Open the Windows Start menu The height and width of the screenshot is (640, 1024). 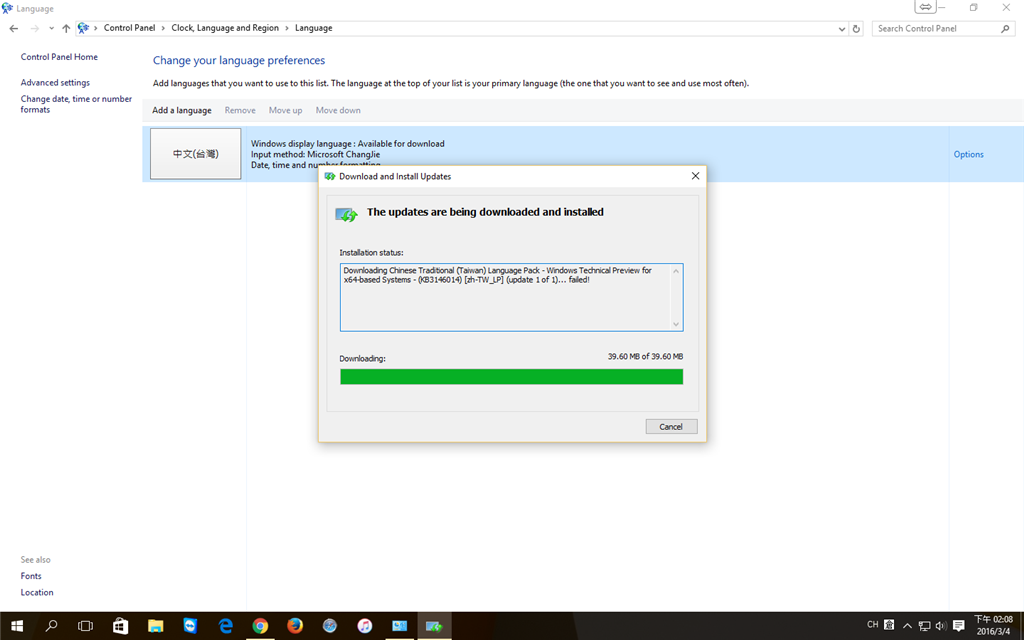(x=17, y=626)
